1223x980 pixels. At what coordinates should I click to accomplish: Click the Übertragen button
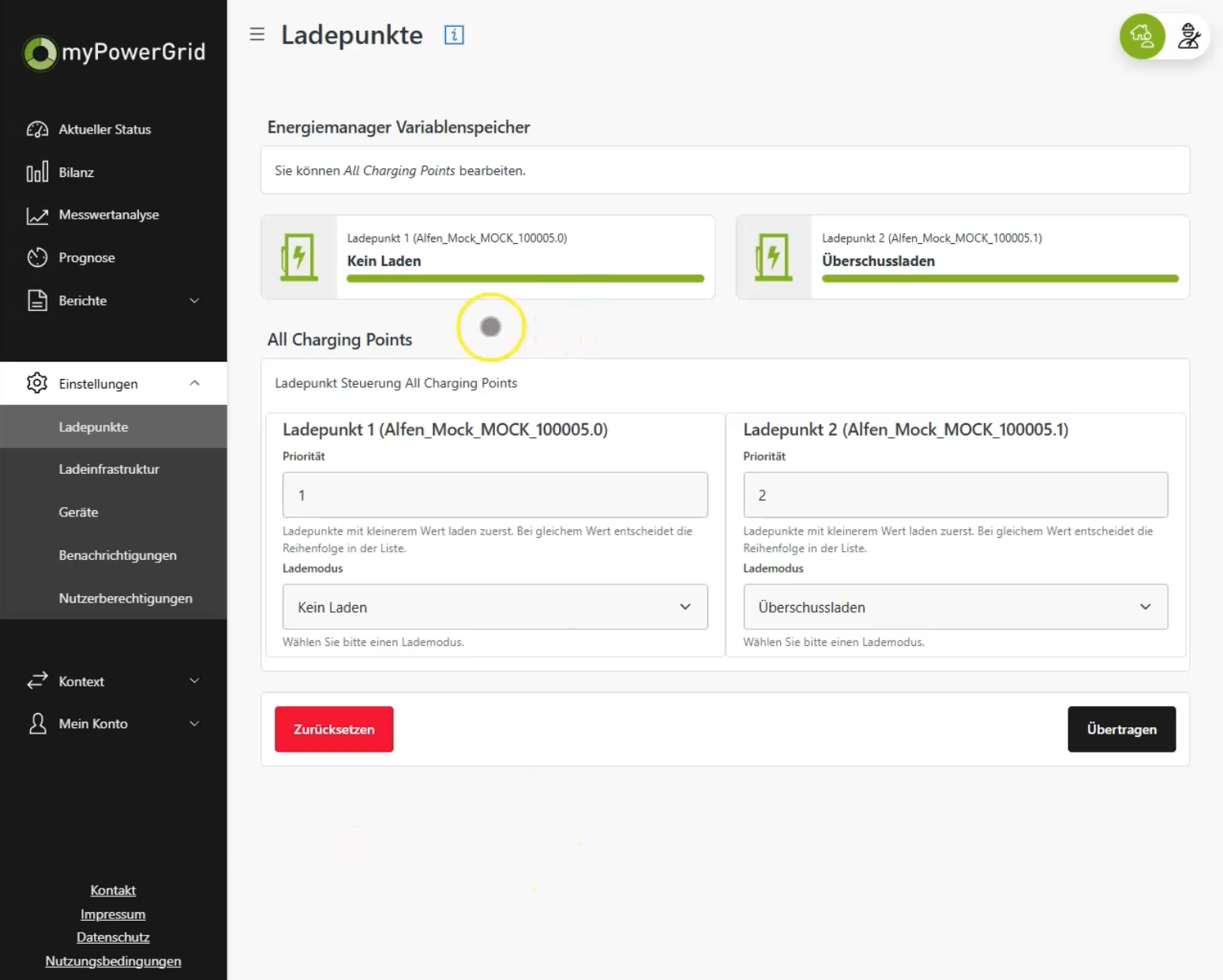pyautogui.click(x=1122, y=729)
